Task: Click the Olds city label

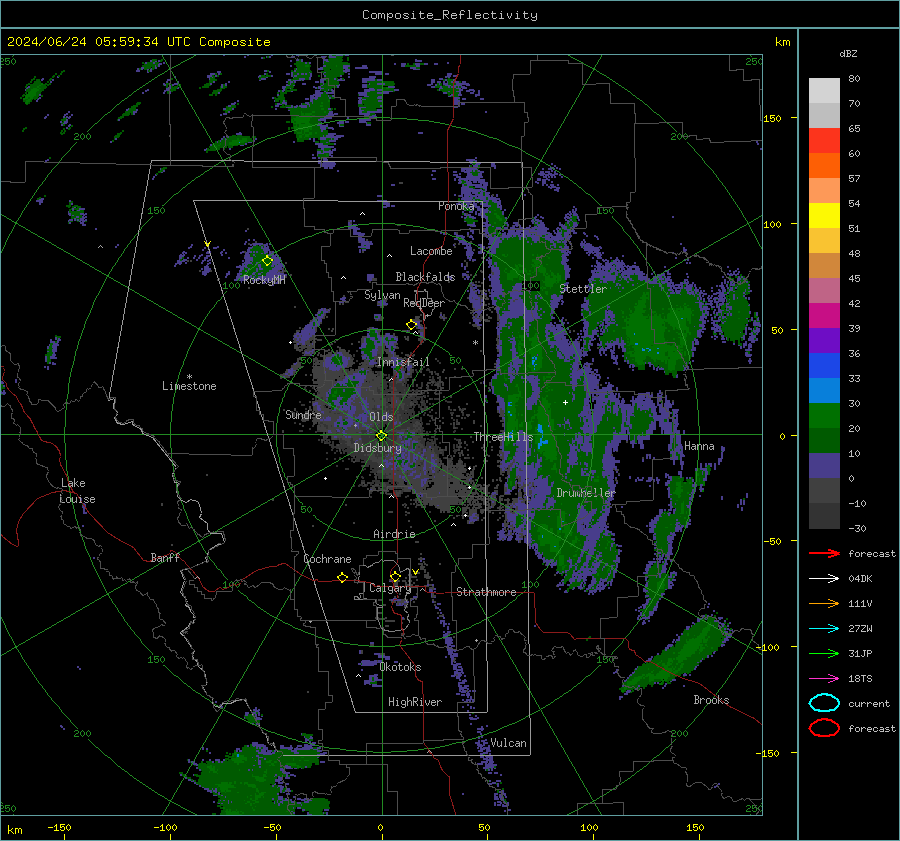Action: [x=381, y=417]
